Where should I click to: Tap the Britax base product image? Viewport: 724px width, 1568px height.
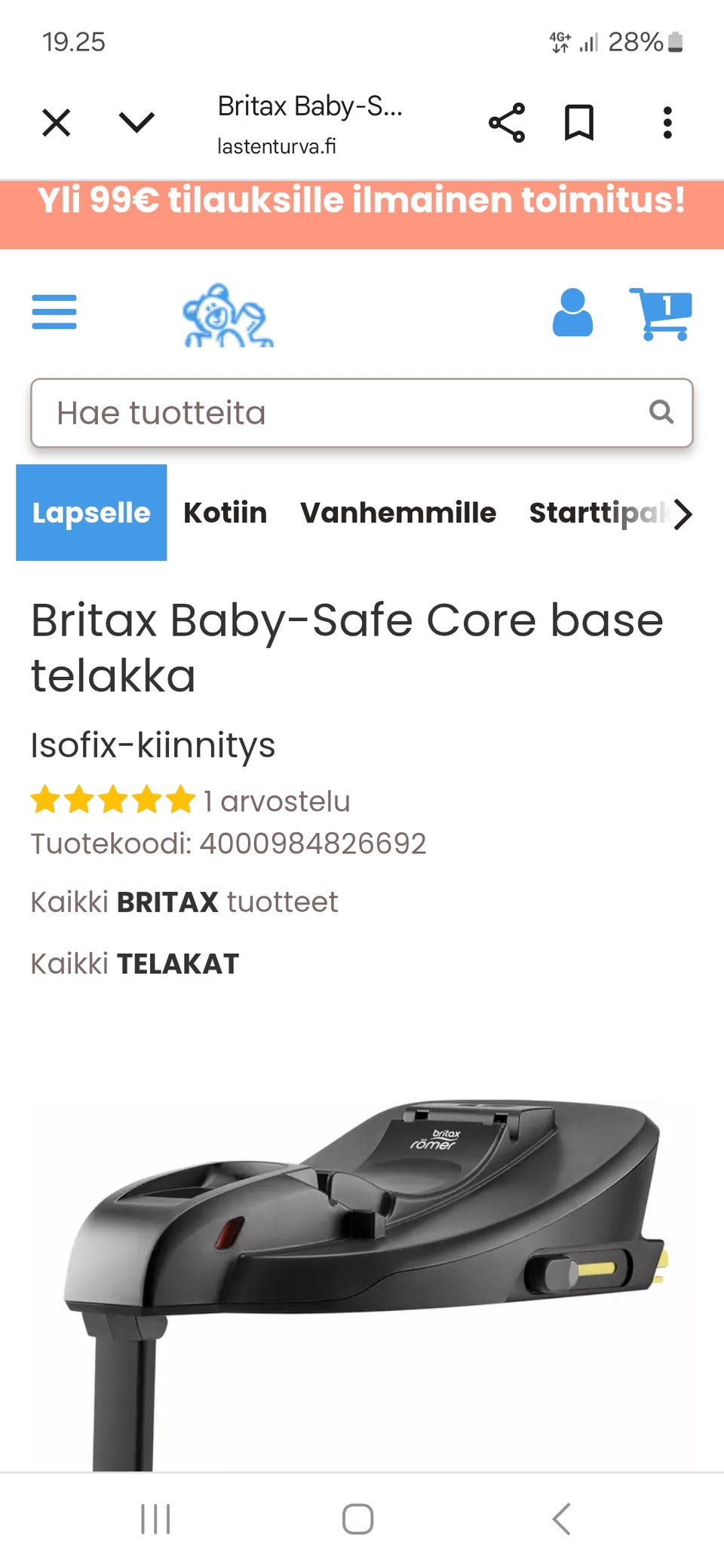pos(362,1282)
